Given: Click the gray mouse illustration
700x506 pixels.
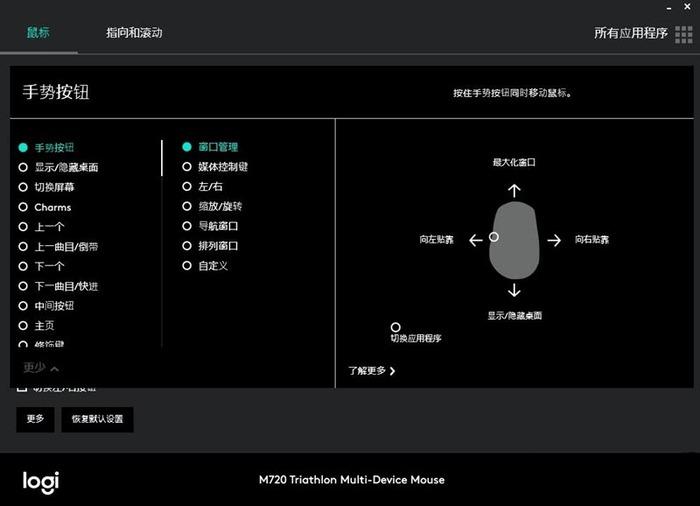Looking at the screenshot, I should tap(514, 240).
